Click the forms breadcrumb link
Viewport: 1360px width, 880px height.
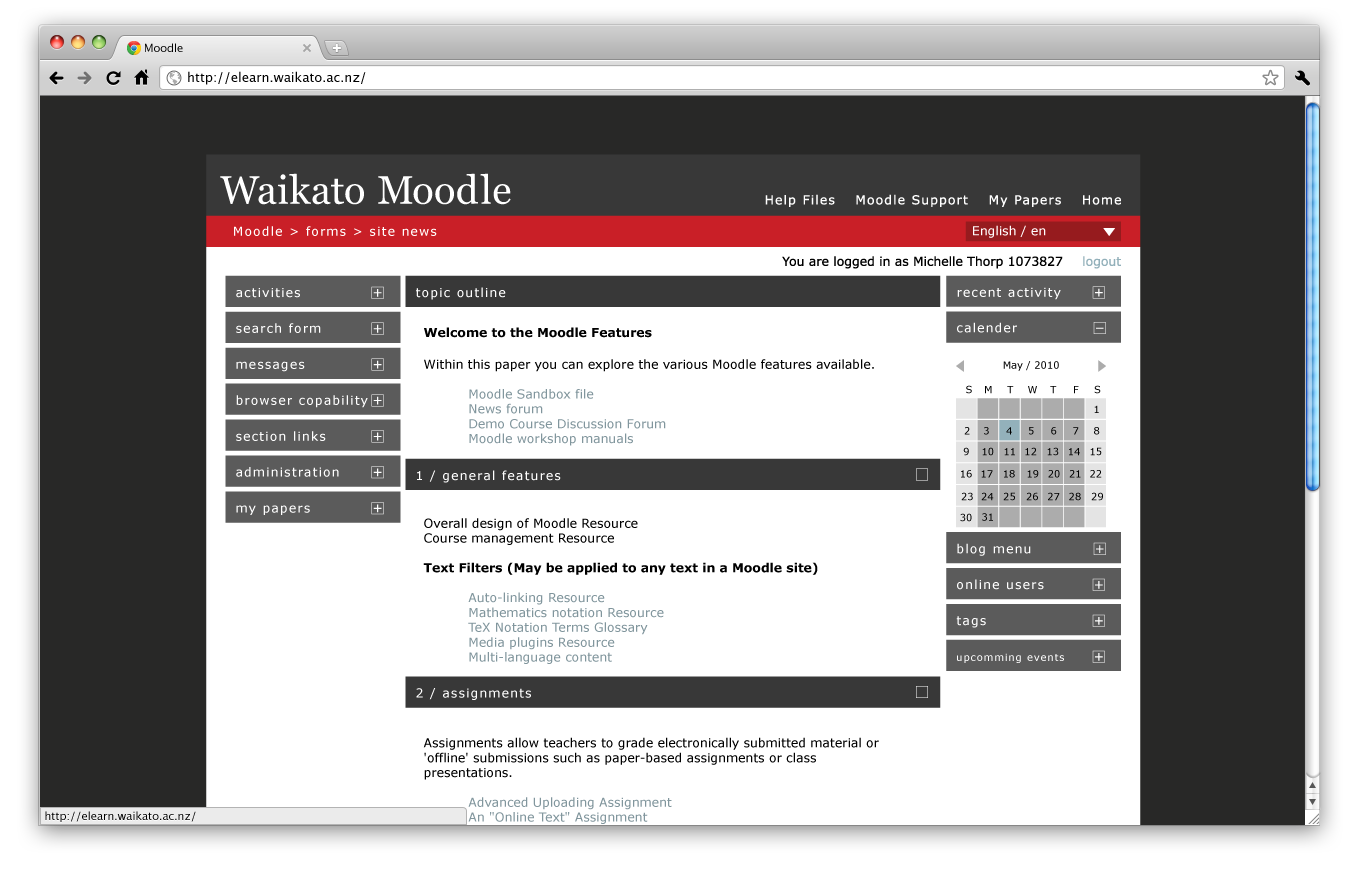[326, 231]
